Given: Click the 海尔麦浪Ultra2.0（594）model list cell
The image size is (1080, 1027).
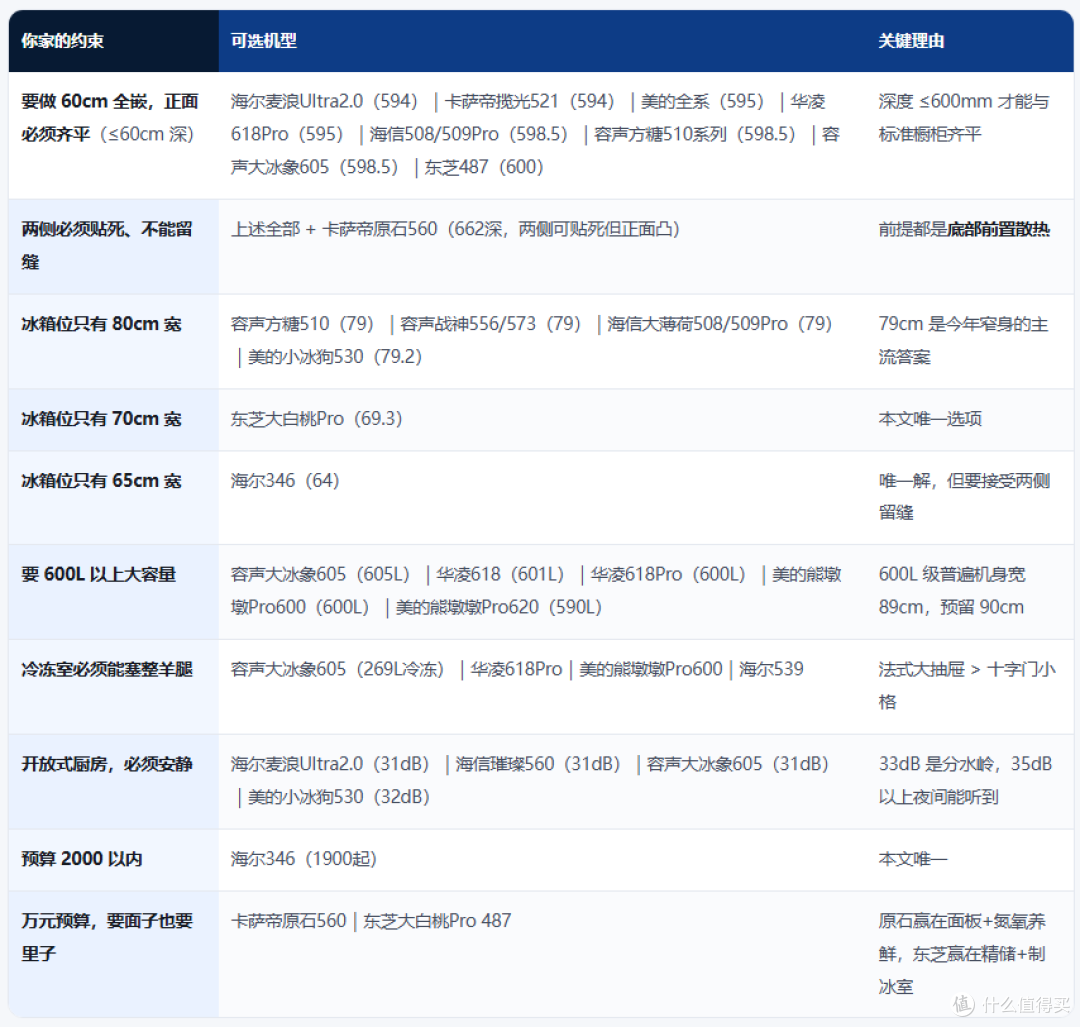Looking at the screenshot, I should click(542, 135).
